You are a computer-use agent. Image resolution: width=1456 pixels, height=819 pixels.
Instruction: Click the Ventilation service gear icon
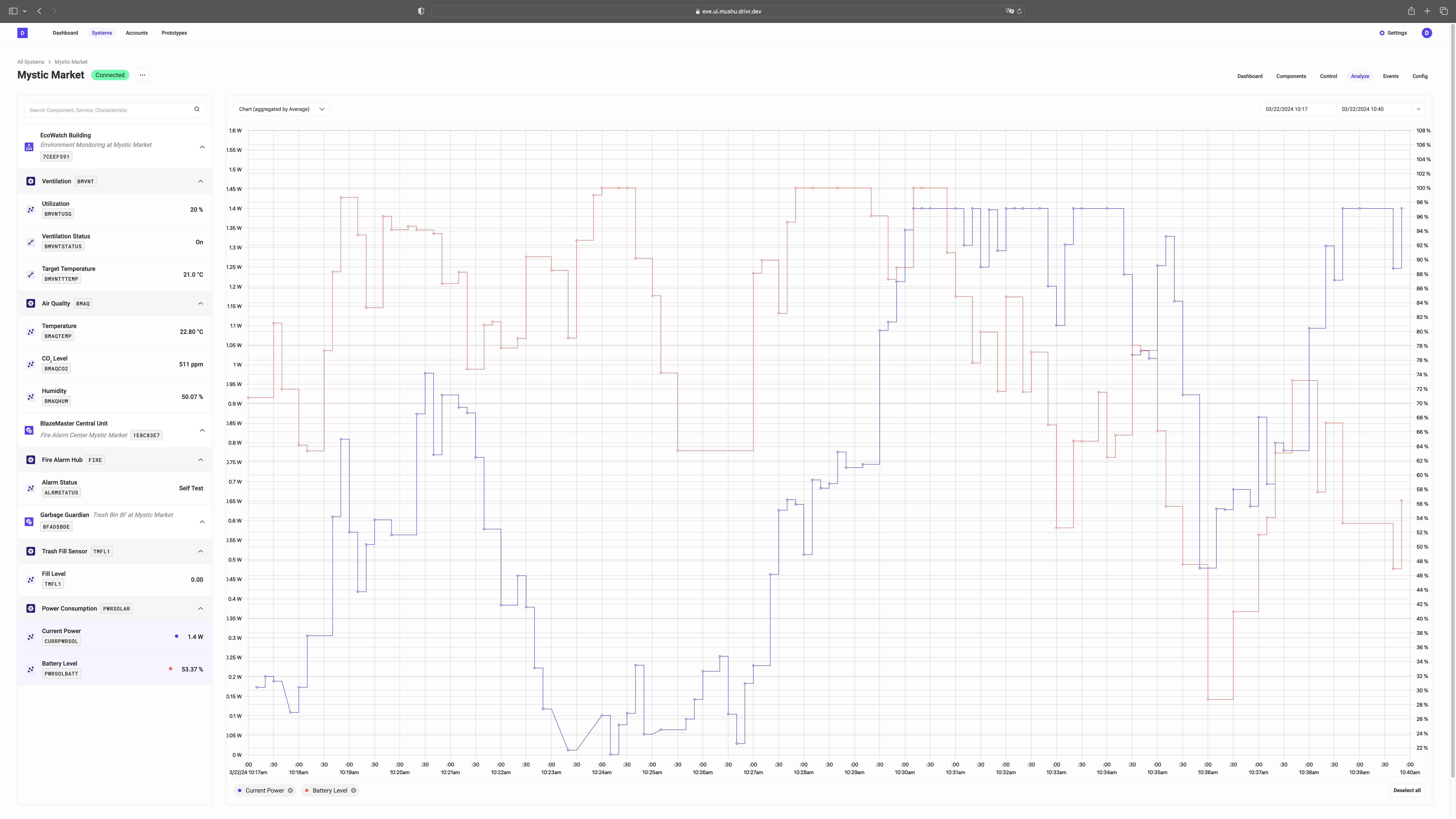(31, 181)
